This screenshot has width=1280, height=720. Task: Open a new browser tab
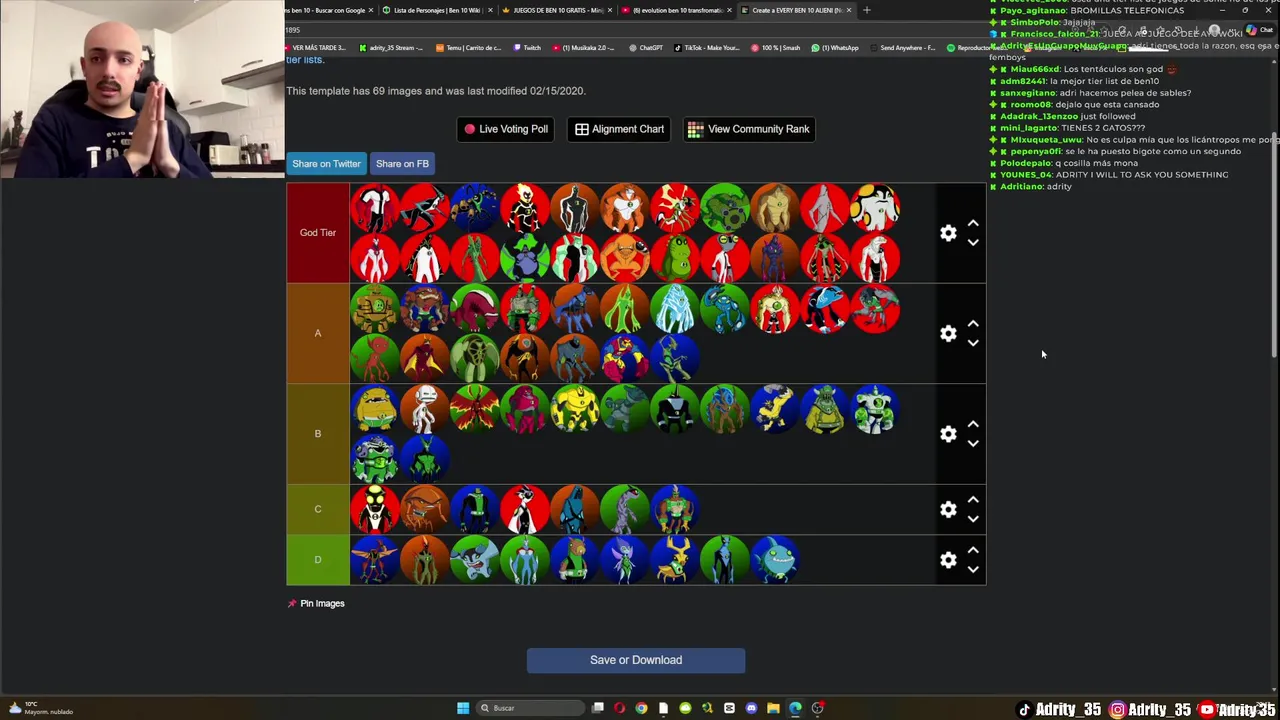tap(867, 10)
